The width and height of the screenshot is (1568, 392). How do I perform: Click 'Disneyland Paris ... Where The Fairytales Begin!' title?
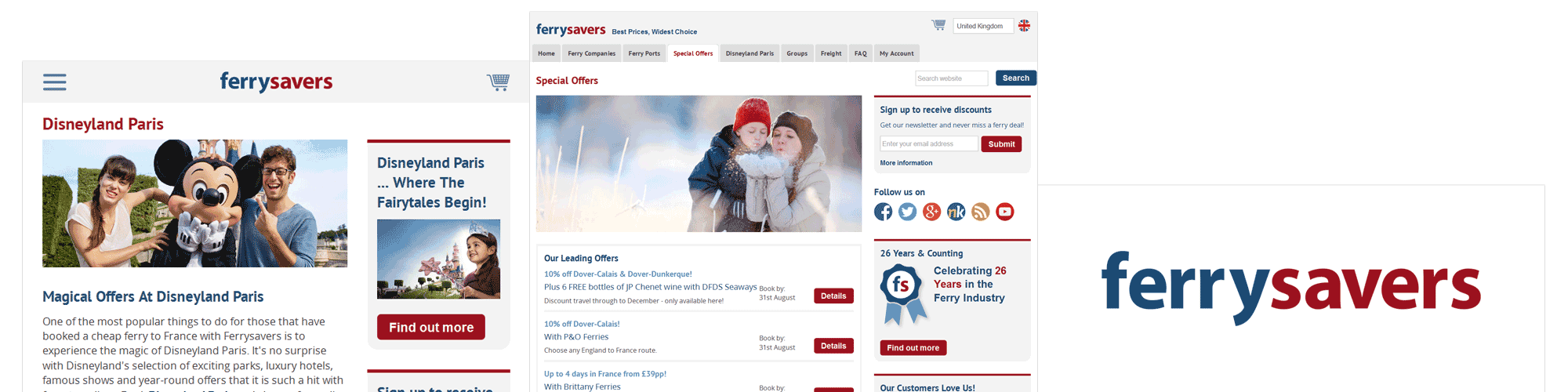pos(431,183)
